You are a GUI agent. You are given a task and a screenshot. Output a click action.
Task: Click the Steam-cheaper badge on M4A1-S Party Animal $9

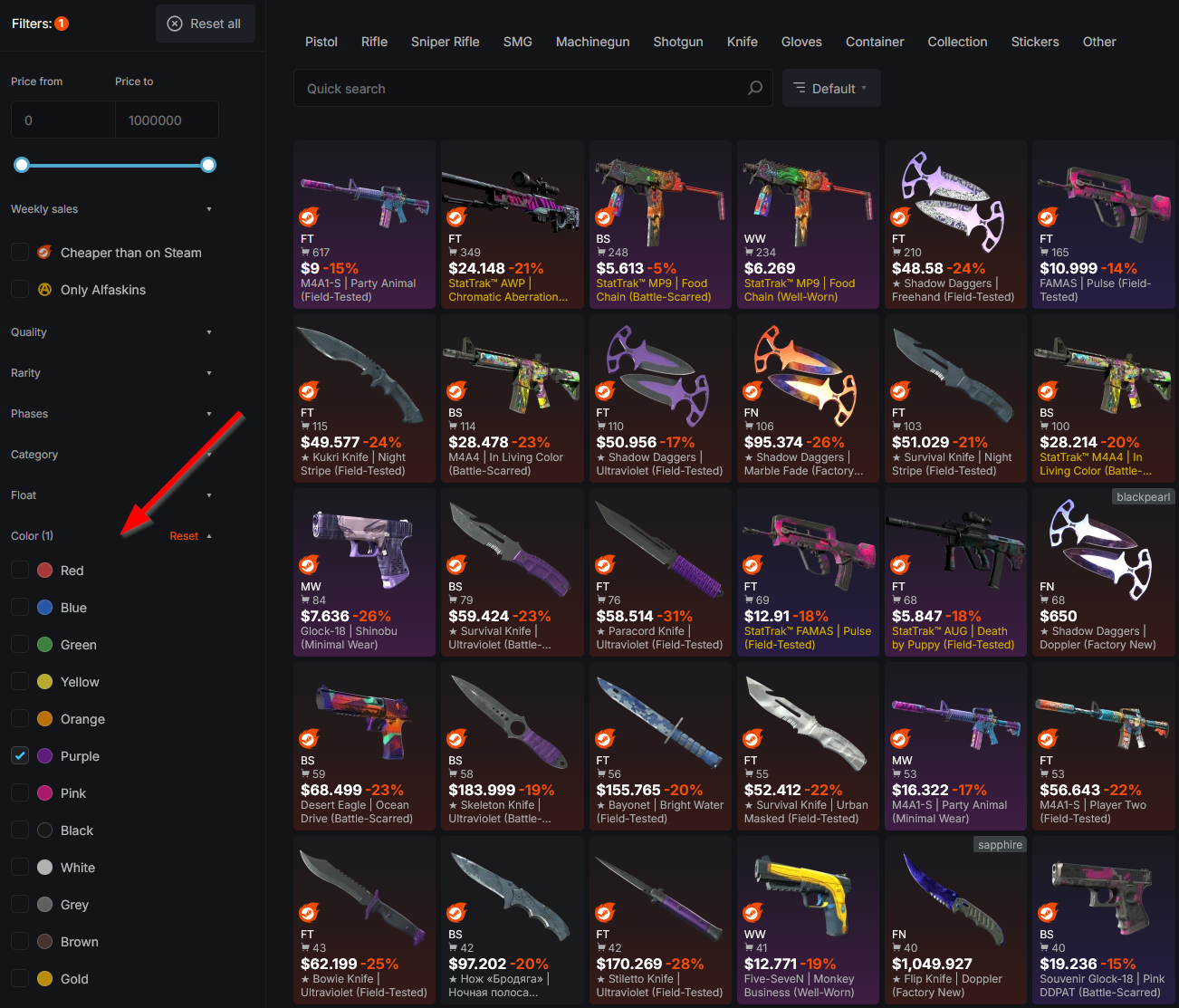[x=310, y=217]
